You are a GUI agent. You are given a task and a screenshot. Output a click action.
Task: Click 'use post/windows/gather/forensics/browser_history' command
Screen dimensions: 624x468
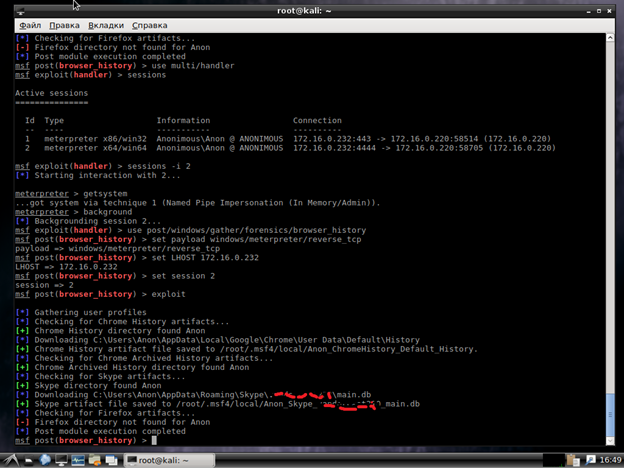(246, 230)
